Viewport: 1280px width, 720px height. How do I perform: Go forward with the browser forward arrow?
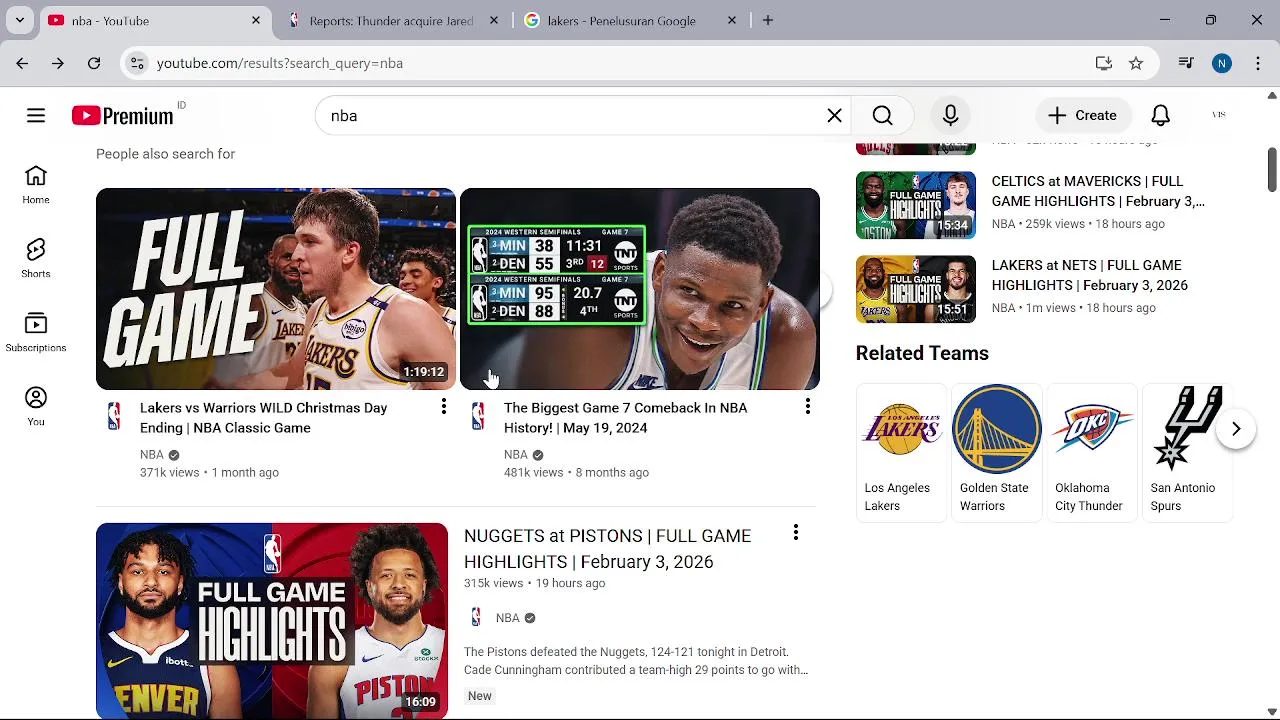(58, 63)
